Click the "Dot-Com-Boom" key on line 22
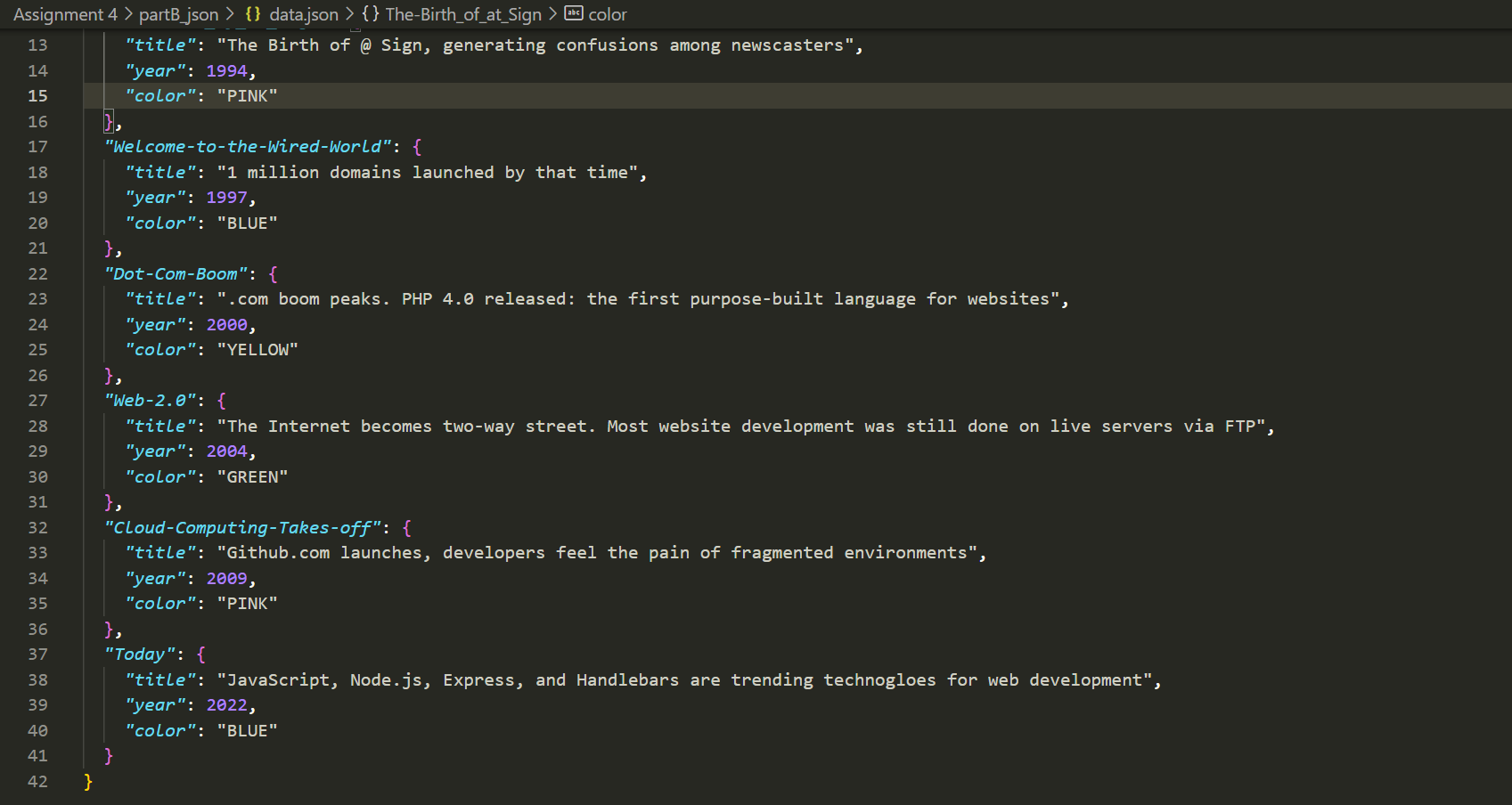 point(175,273)
